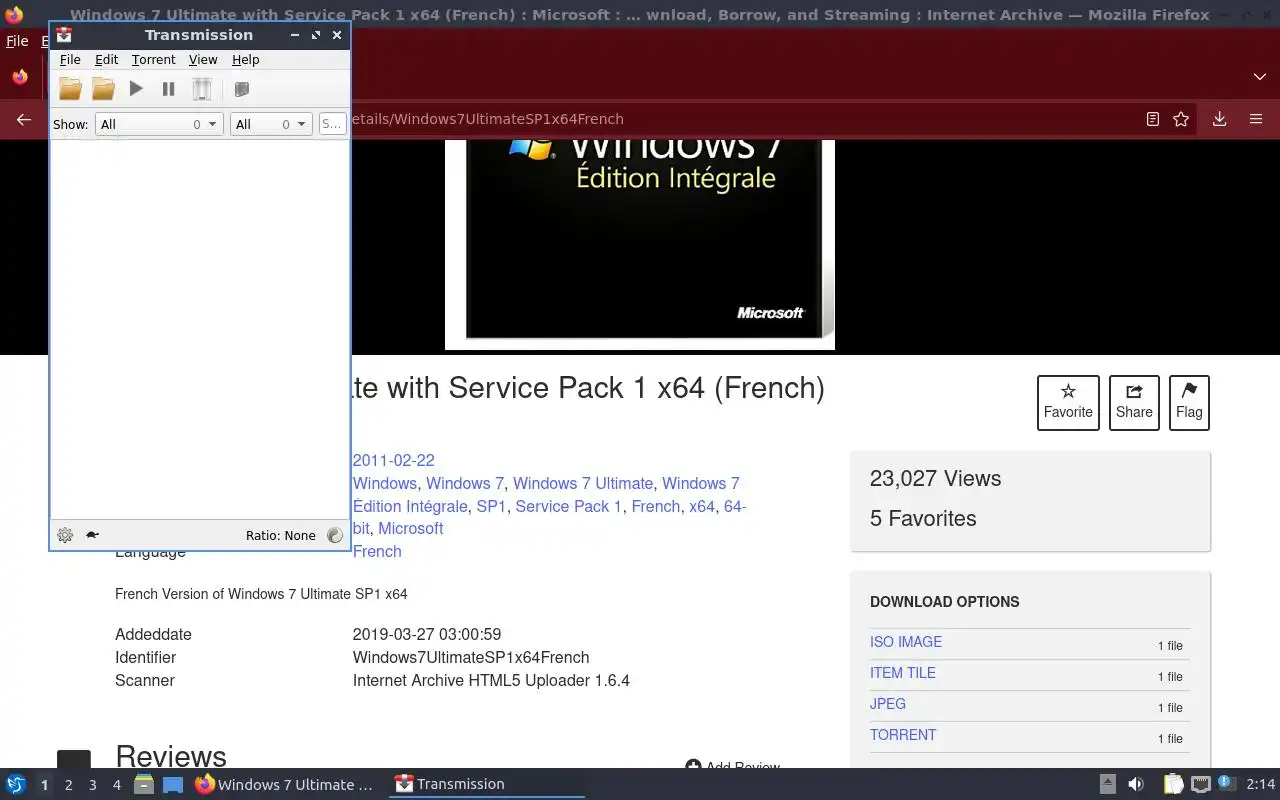This screenshot has width=1280, height=800.
Task: Open the TORRENT download link
Action: 903,735
